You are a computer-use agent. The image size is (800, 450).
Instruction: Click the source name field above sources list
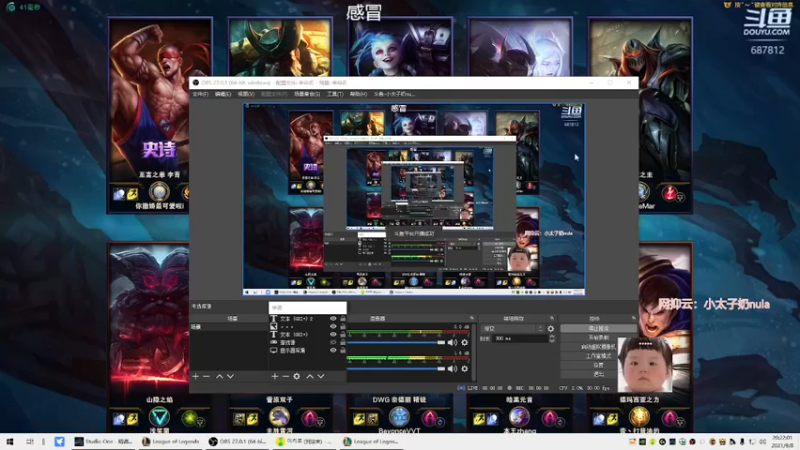308,308
